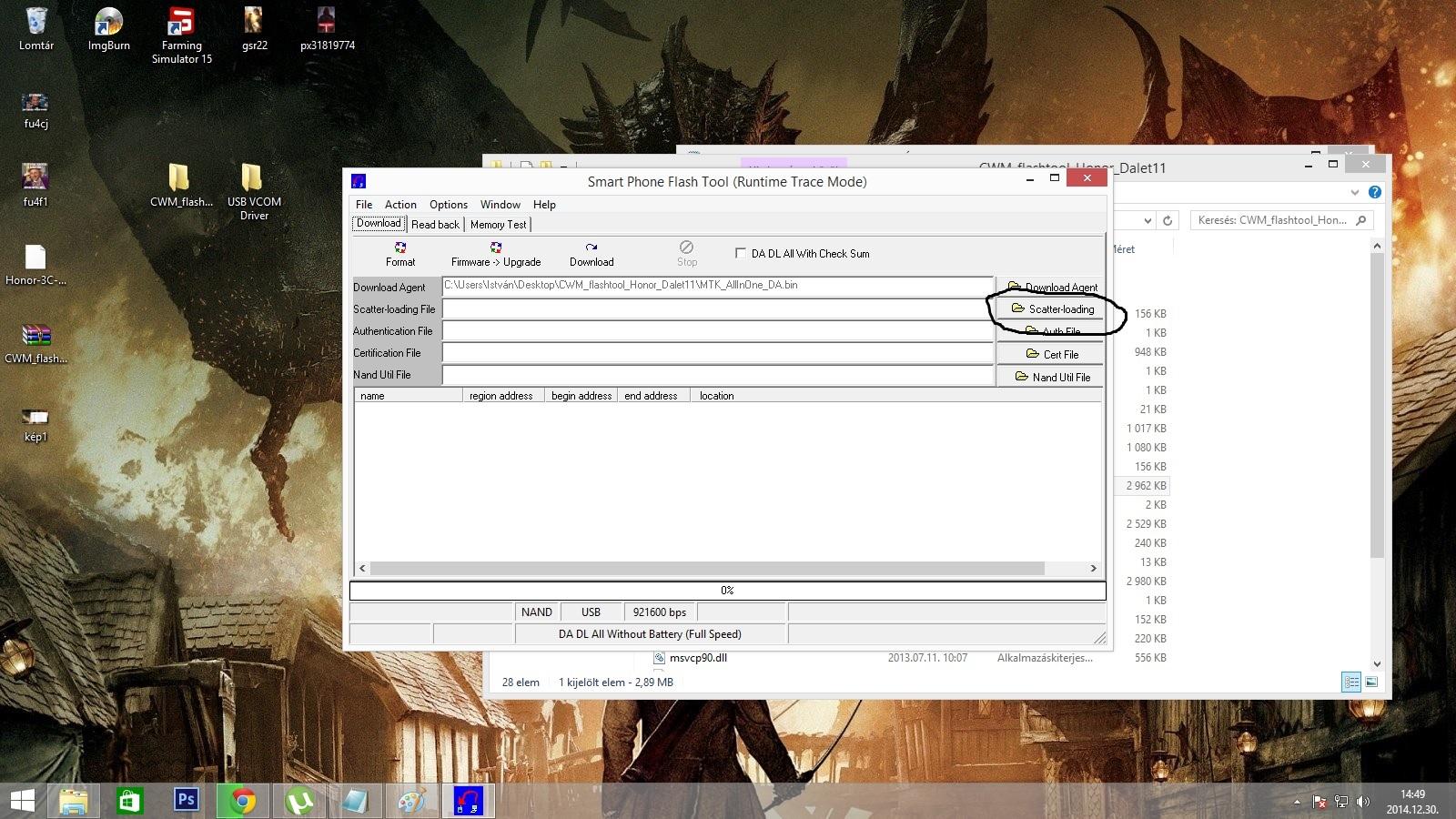1456x819 pixels.
Task: Select Farming Simulator 15 desktop icon
Action: [181, 35]
